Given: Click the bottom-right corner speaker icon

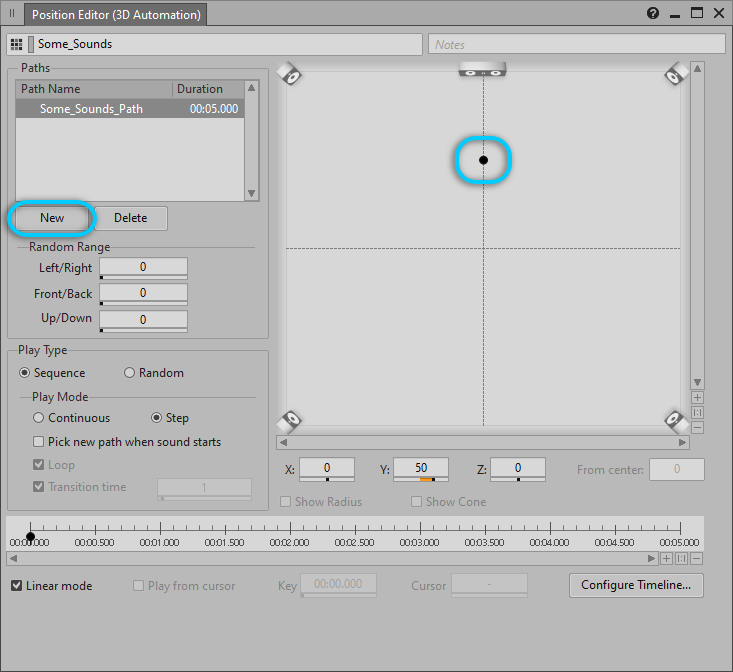Looking at the screenshot, I should click(676, 419).
